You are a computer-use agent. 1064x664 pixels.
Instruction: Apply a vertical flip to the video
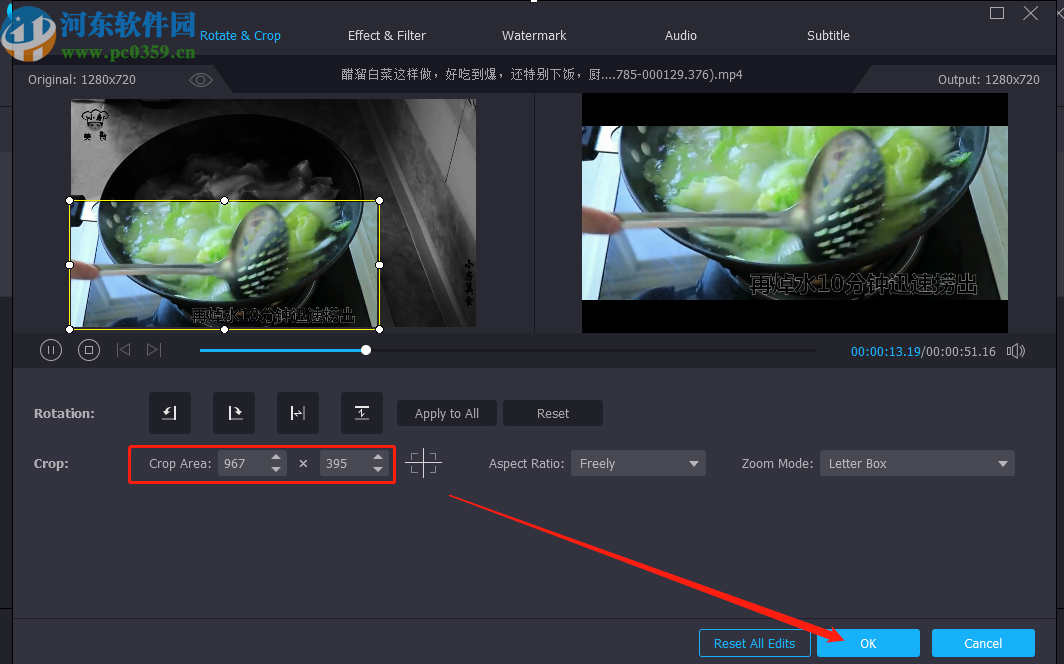361,413
